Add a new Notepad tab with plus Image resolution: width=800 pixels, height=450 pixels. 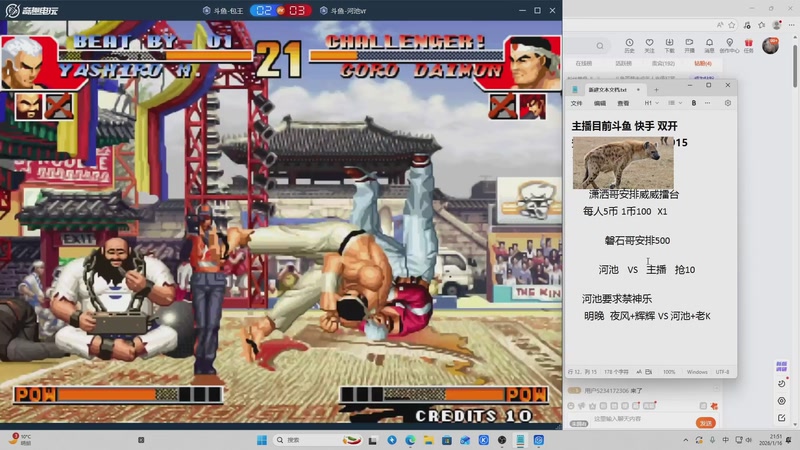tap(656, 90)
